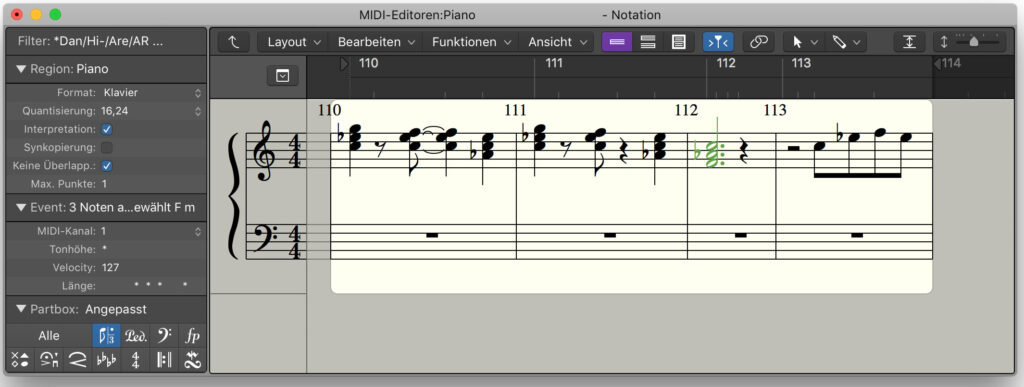Click the hierarchy up-arrow button
1024x387 pixels.
(234, 42)
